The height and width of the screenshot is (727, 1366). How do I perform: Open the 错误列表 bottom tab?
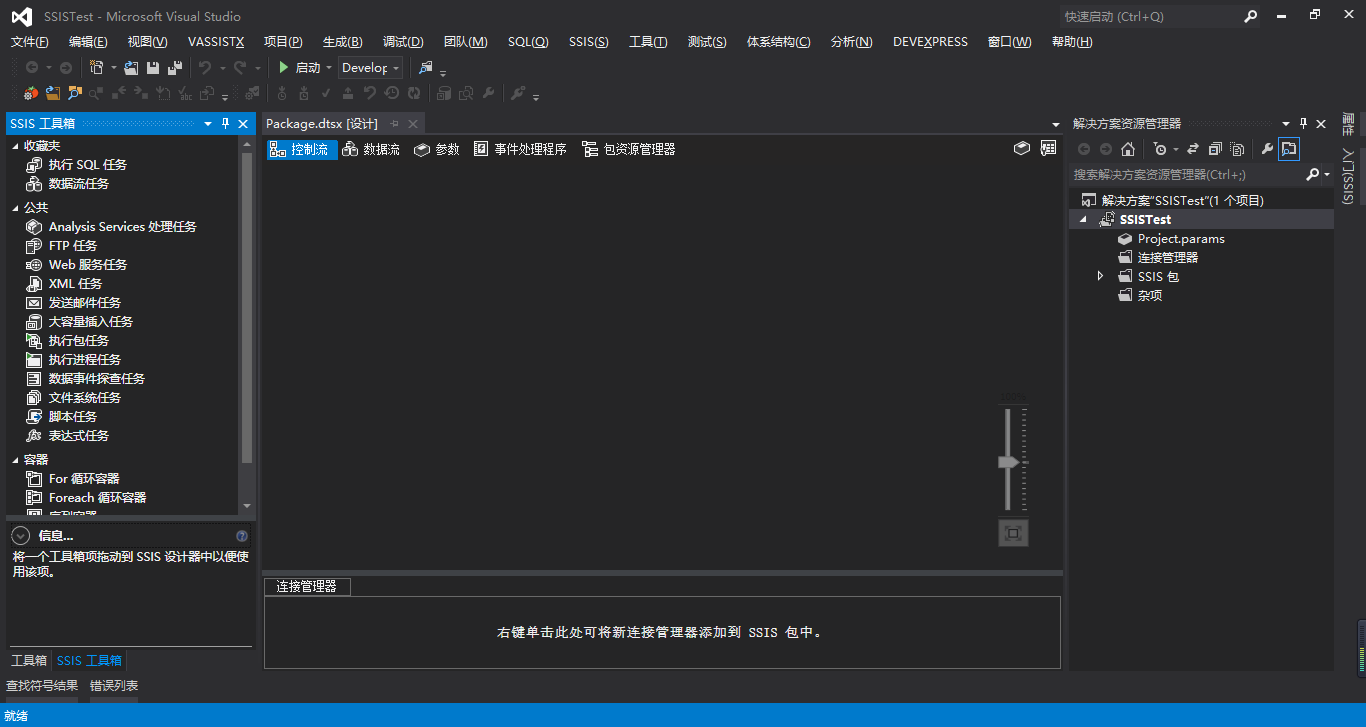point(114,685)
